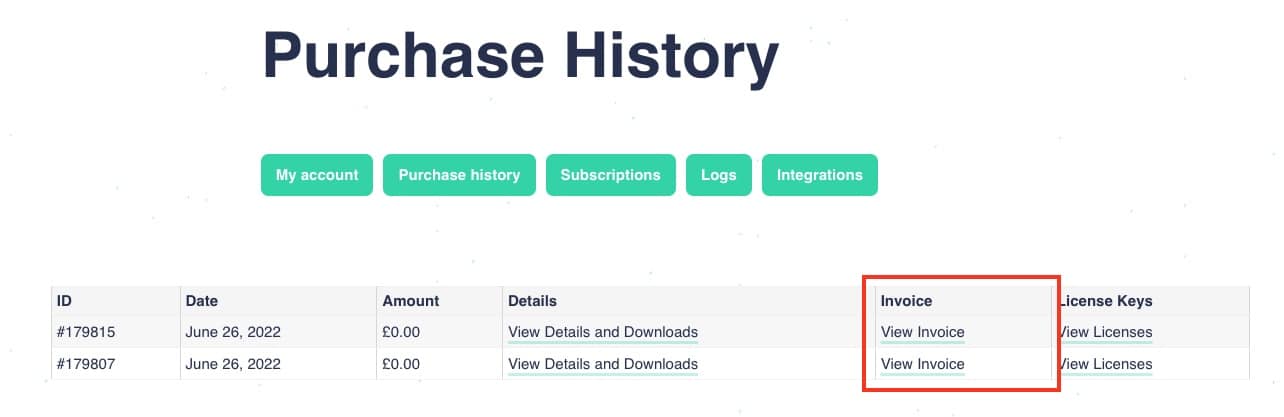
Task: View Licenses for order #179815
Action: (1106, 332)
